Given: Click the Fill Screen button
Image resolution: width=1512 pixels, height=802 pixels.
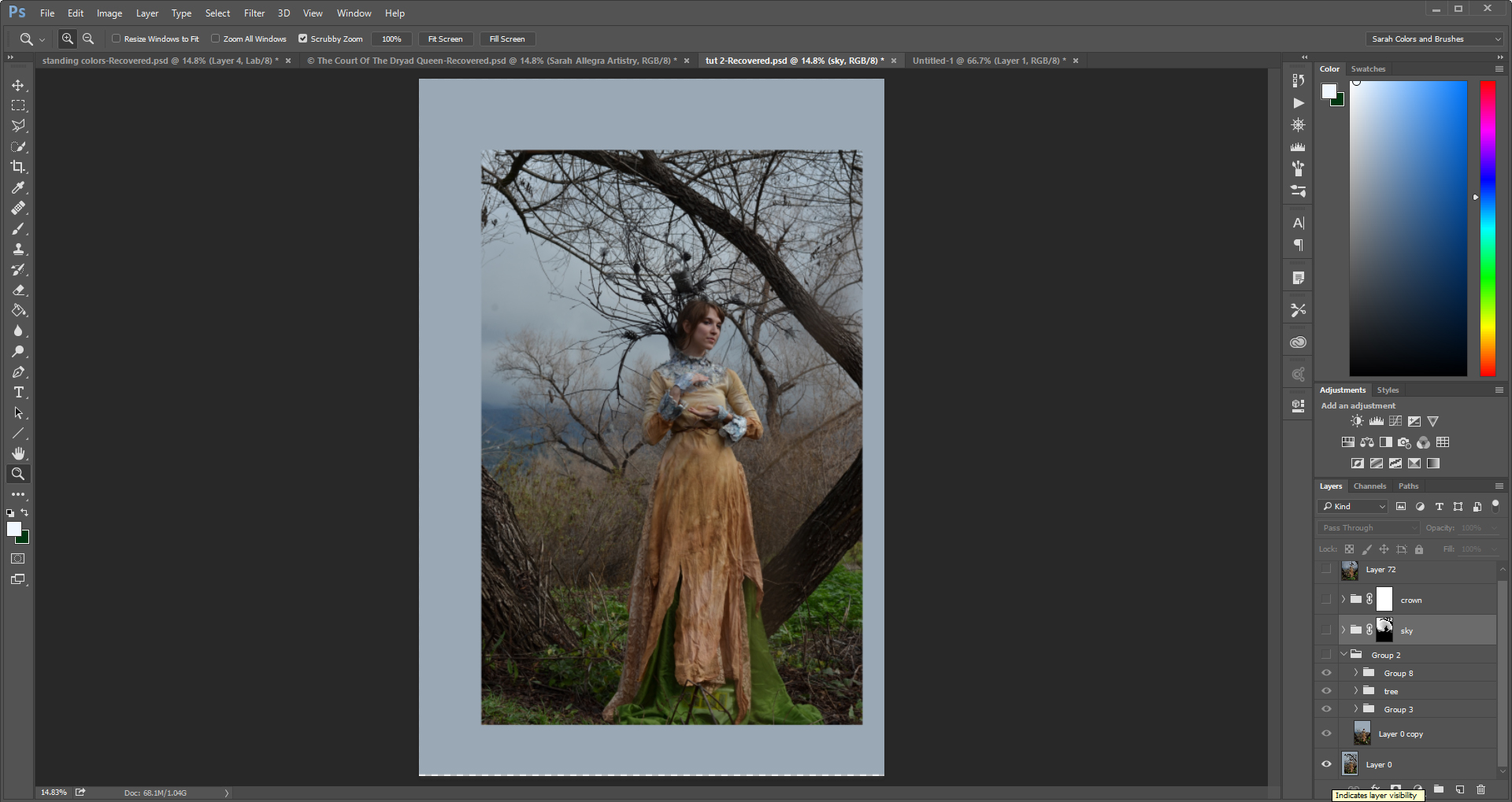Looking at the screenshot, I should (x=507, y=39).
